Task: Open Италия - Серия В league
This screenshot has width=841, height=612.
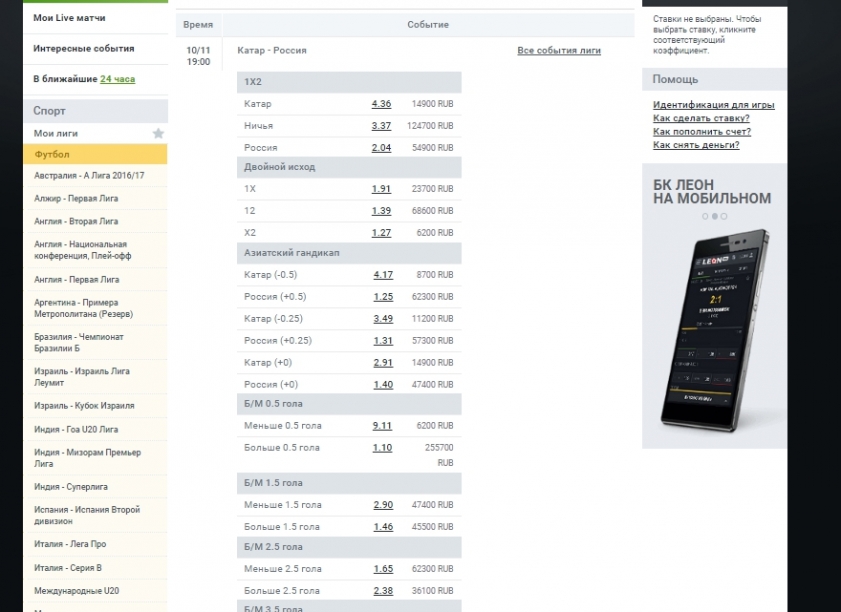Action: pyautogui.click(x=68, y=568)
